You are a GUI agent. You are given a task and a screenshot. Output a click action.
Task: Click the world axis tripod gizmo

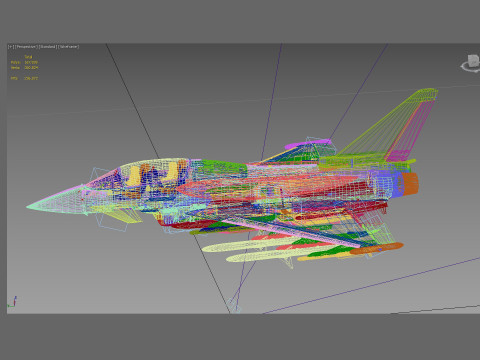point(12,302)
